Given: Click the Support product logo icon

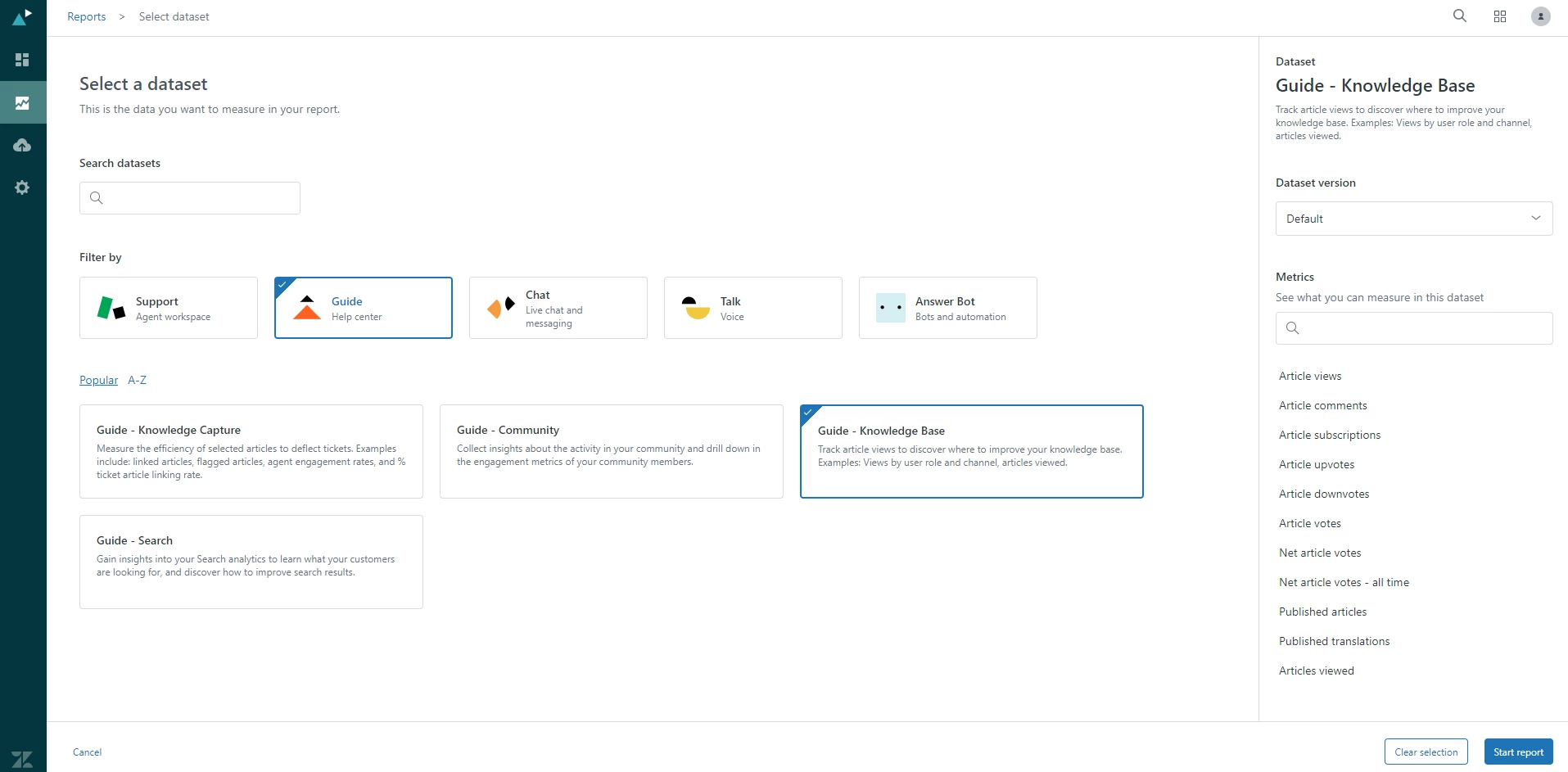Looking at the screenshot, I should click(111, 308).
